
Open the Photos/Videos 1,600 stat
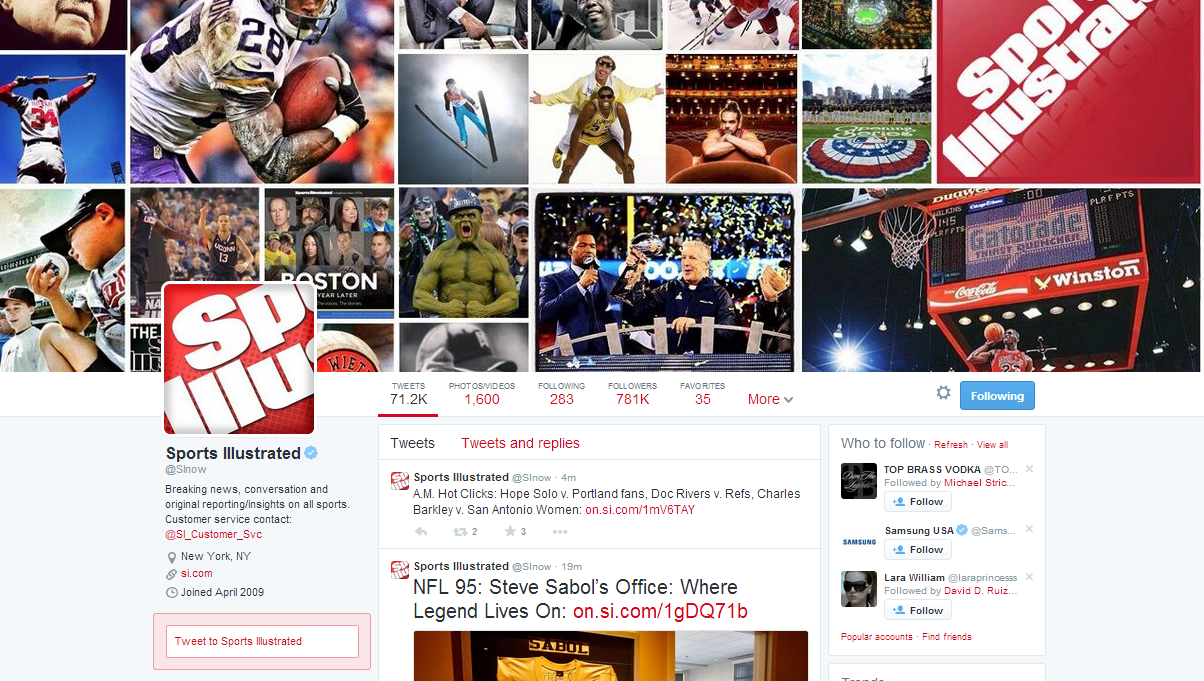(x=482, y=394)
